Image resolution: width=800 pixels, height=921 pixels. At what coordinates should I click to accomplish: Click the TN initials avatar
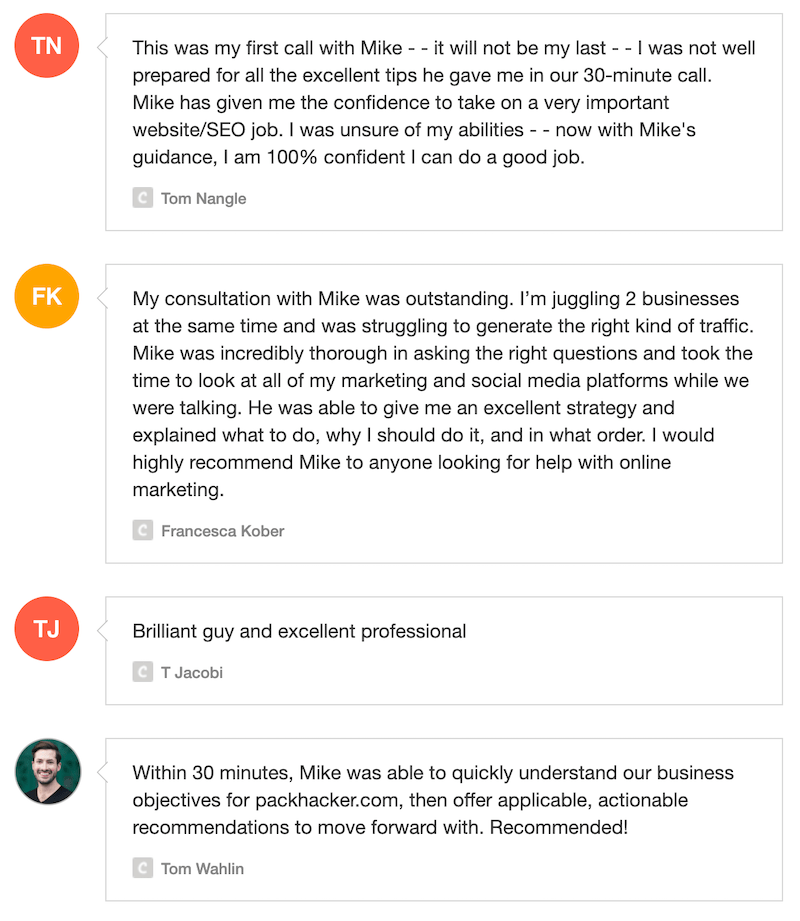click(x=47, y=46)
